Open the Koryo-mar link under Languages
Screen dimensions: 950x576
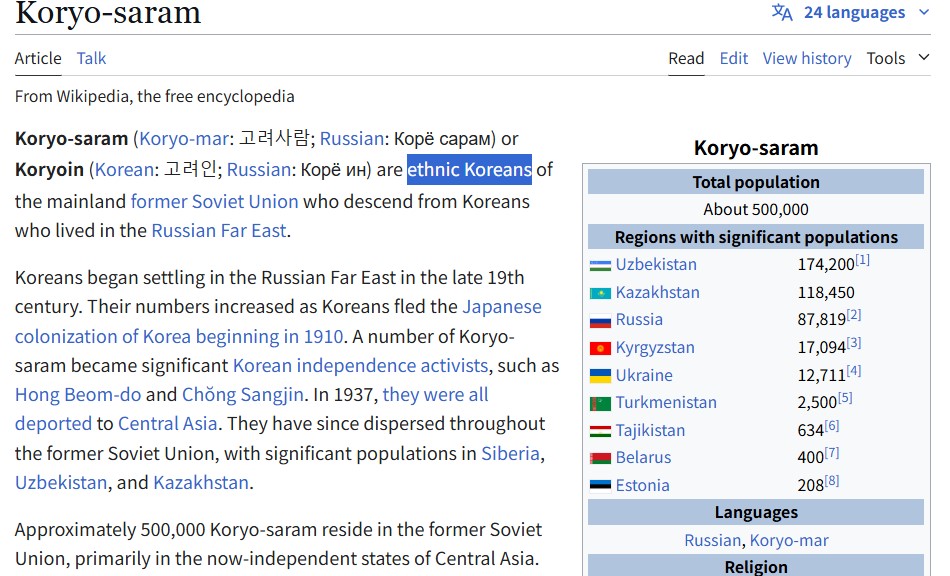[x=789, y=540]
